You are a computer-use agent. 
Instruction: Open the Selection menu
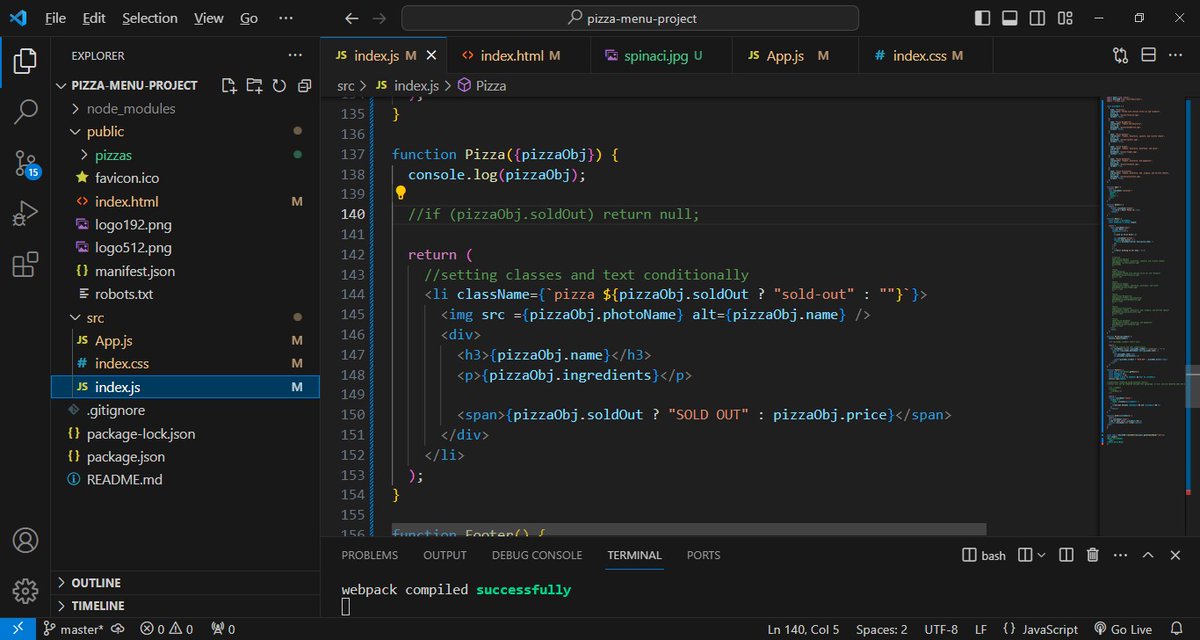point(148,18)
